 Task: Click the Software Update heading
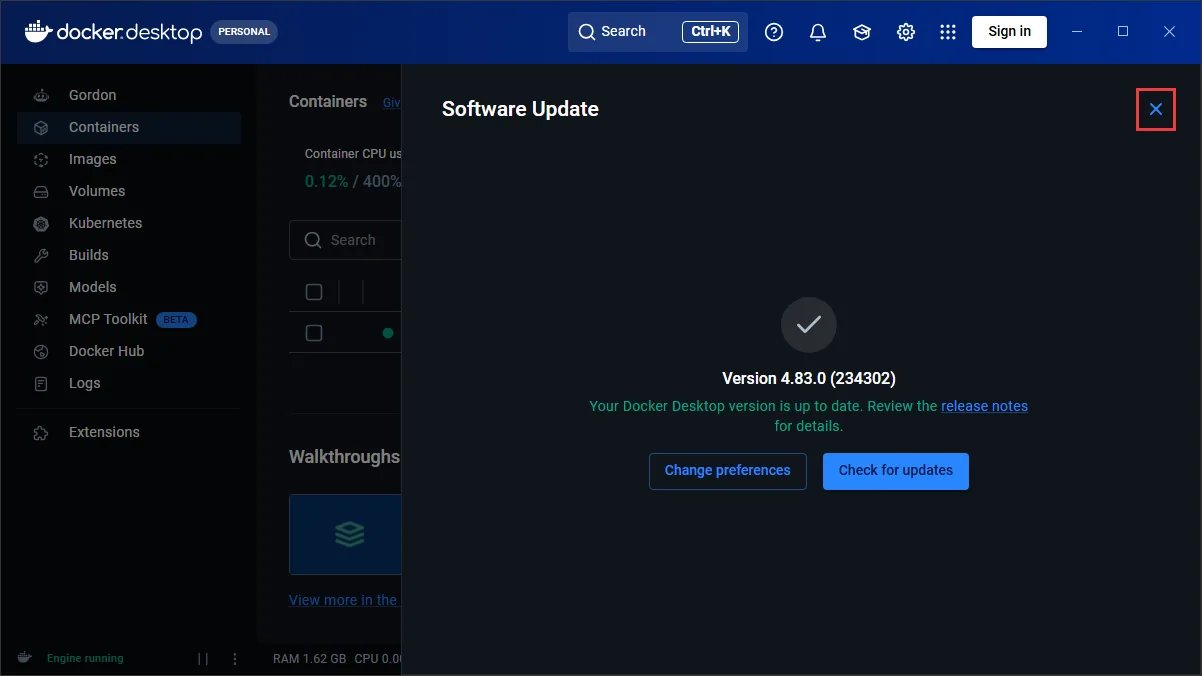coord(520,110)
